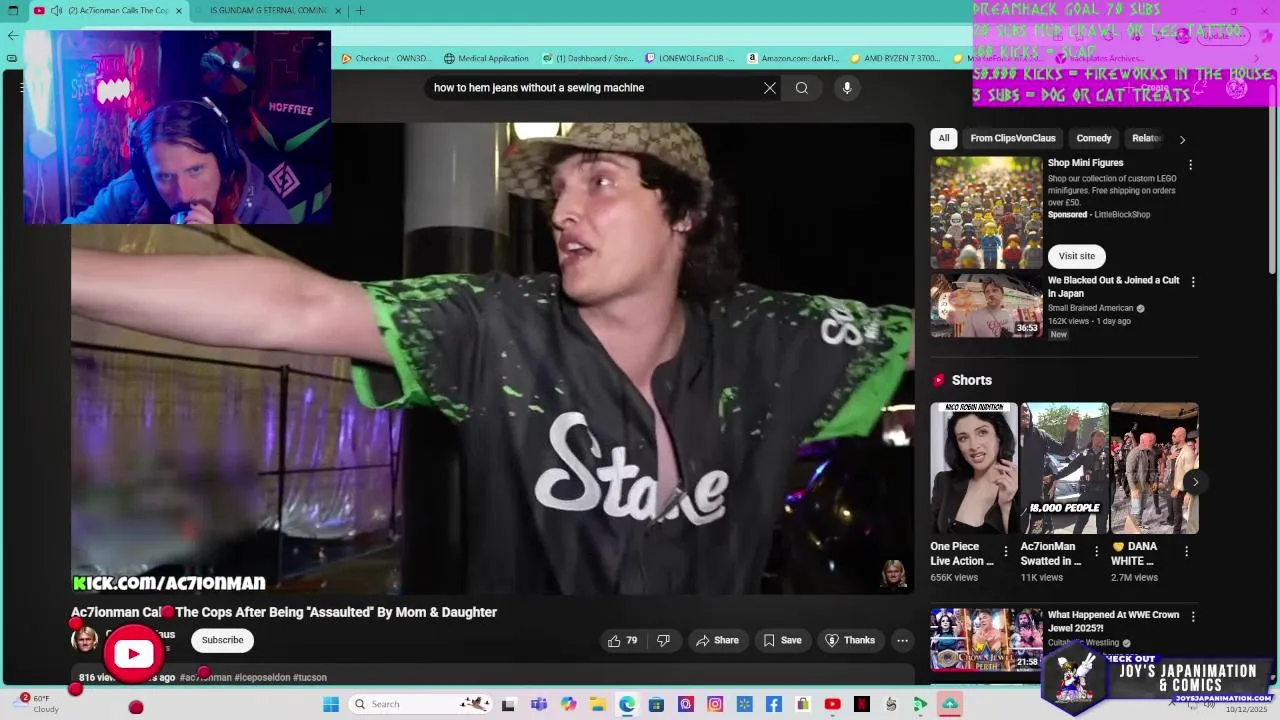Viewport: 1280px width, 720px height.
Task: Click the magnifier search button on YouTube
Action: [802, 88]
